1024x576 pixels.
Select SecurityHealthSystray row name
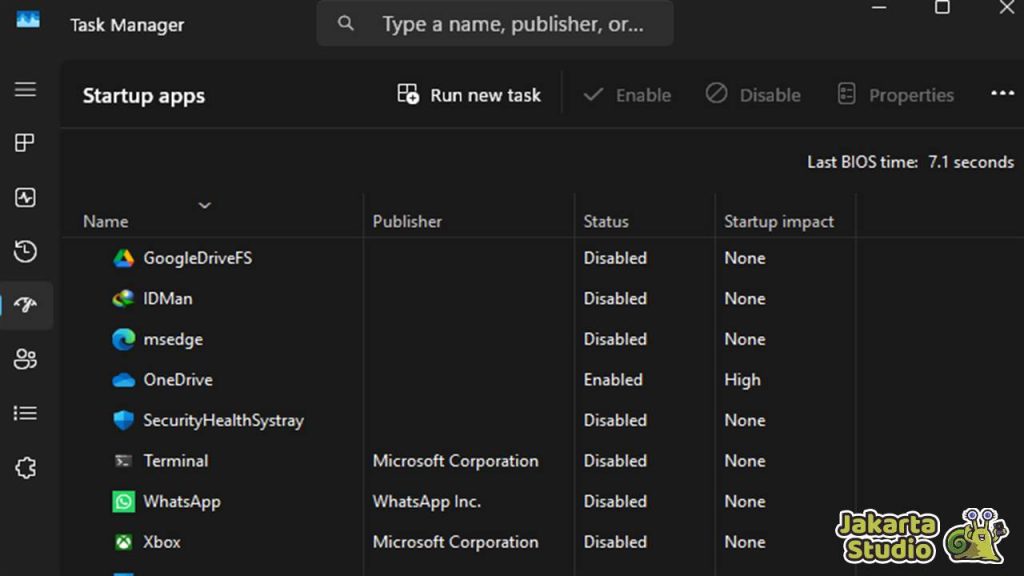pos(223,421)
